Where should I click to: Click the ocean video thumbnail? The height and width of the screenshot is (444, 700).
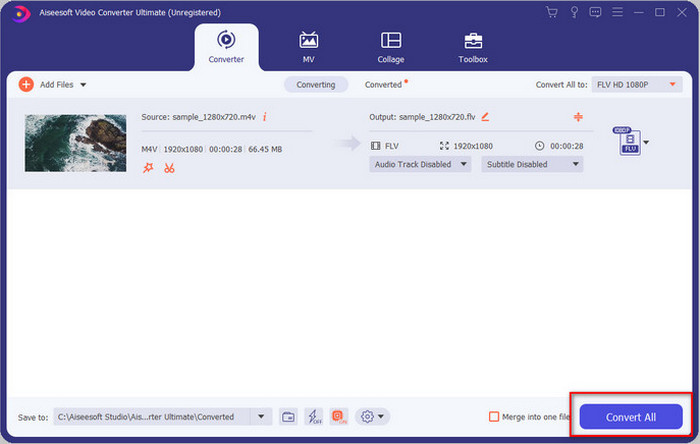point(75,143)
